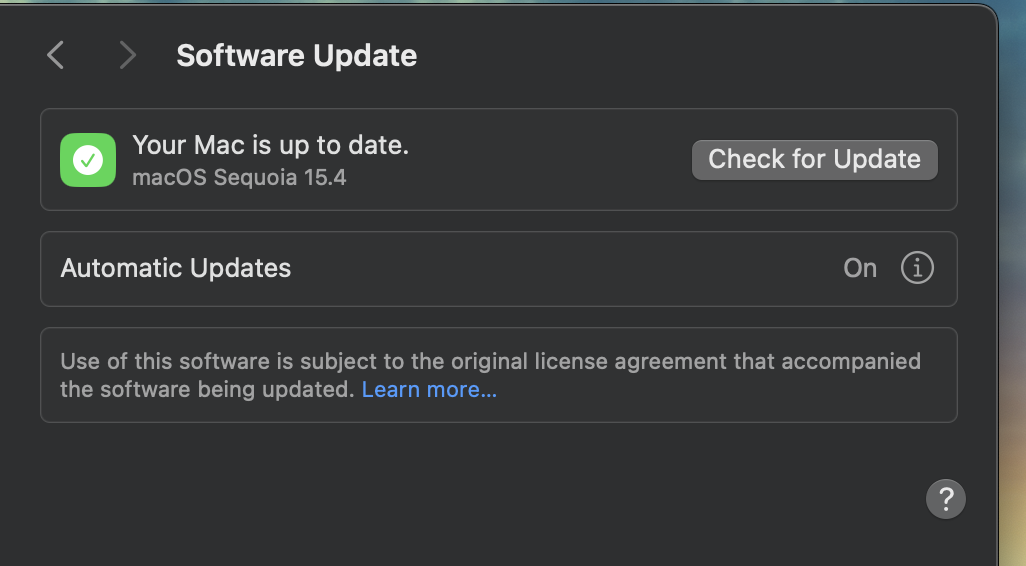Viewport: 1026px width, 566px height.
Task: Click empty space in the Automatic Updates row
Action: point(560,268)
